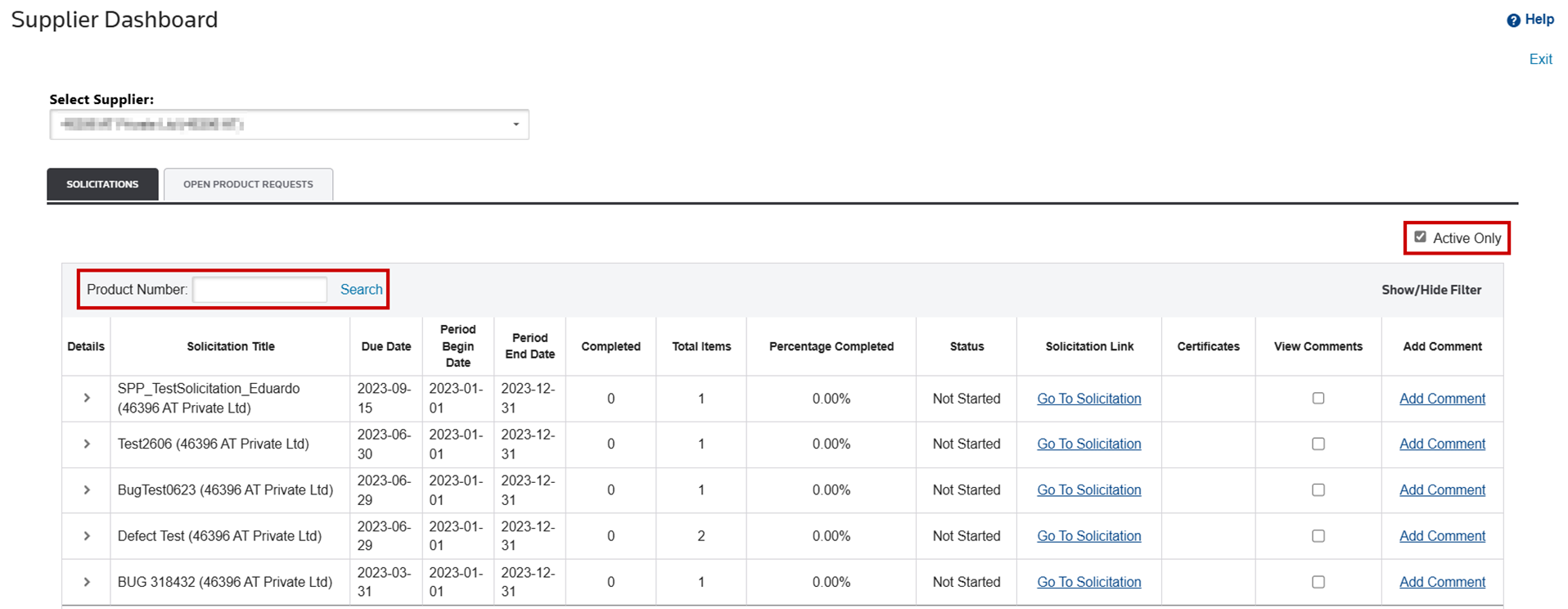Click the Percentage Completed column header
This screenshot has width=1568, height=609.
click(831, 346)
